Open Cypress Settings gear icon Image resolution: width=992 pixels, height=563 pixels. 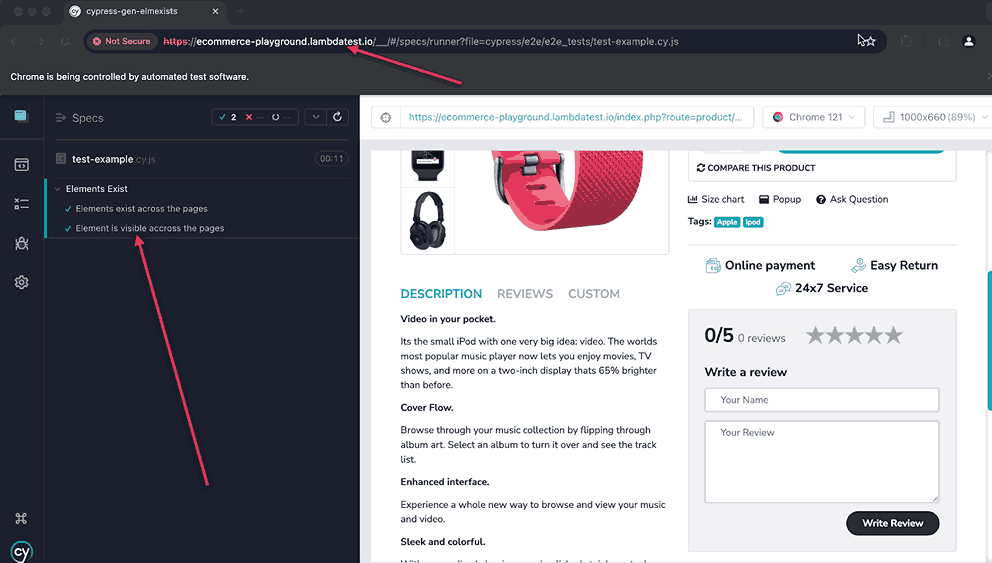(22, 282)
